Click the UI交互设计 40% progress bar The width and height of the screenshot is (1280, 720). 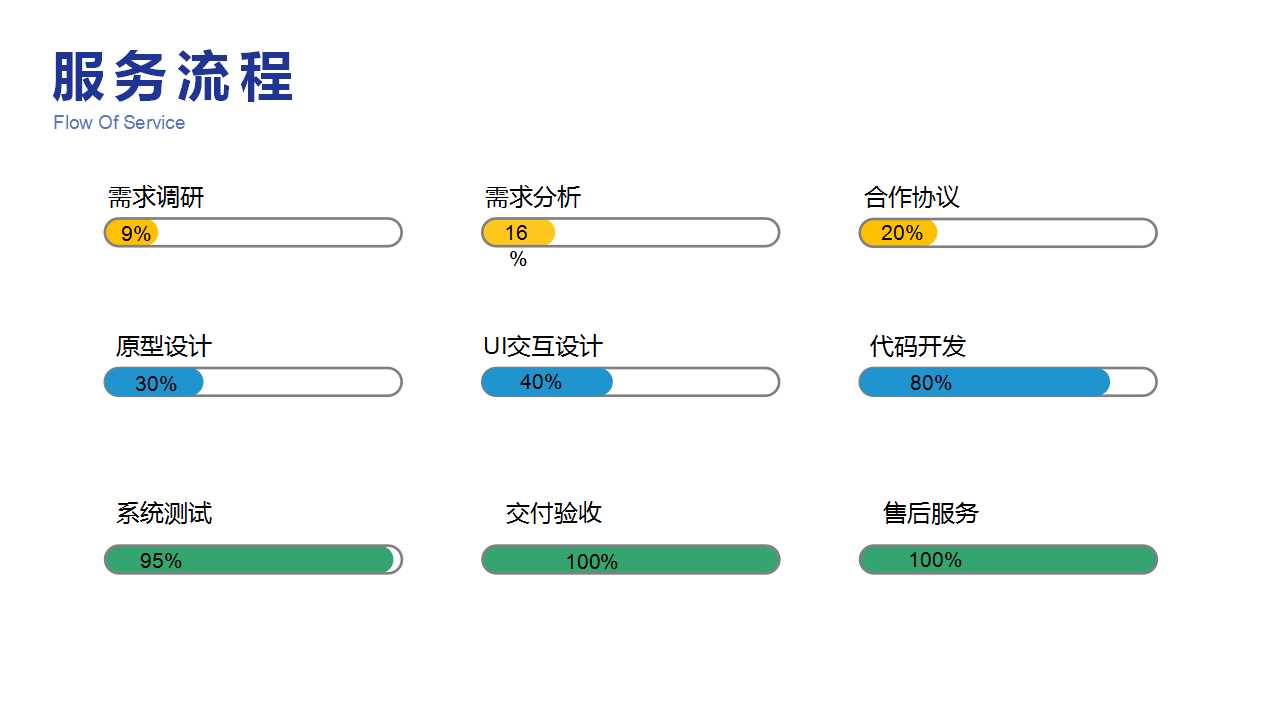[630, 382]
